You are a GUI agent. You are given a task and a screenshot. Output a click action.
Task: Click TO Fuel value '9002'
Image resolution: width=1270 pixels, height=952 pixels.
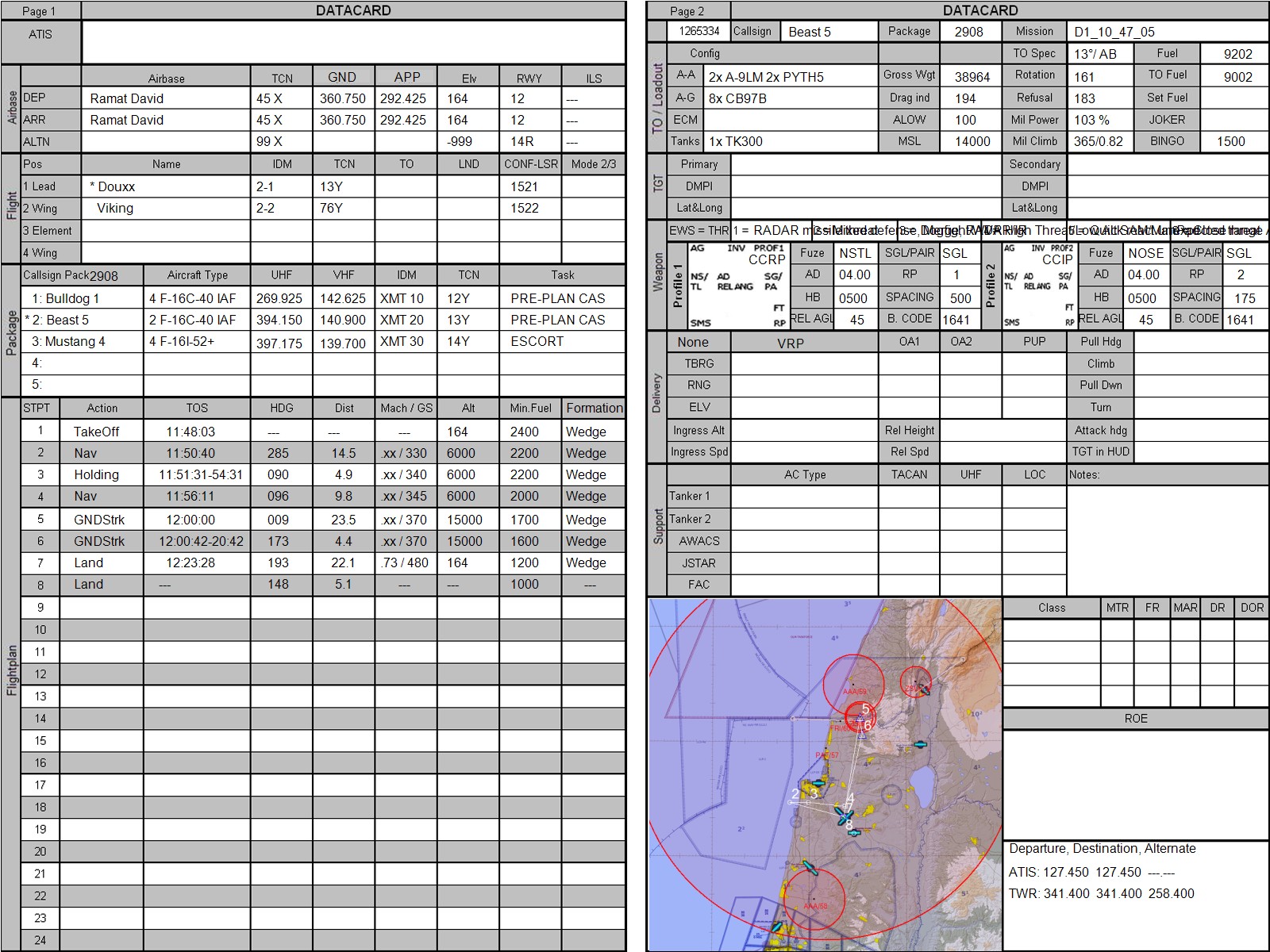tap(1237, 77)
